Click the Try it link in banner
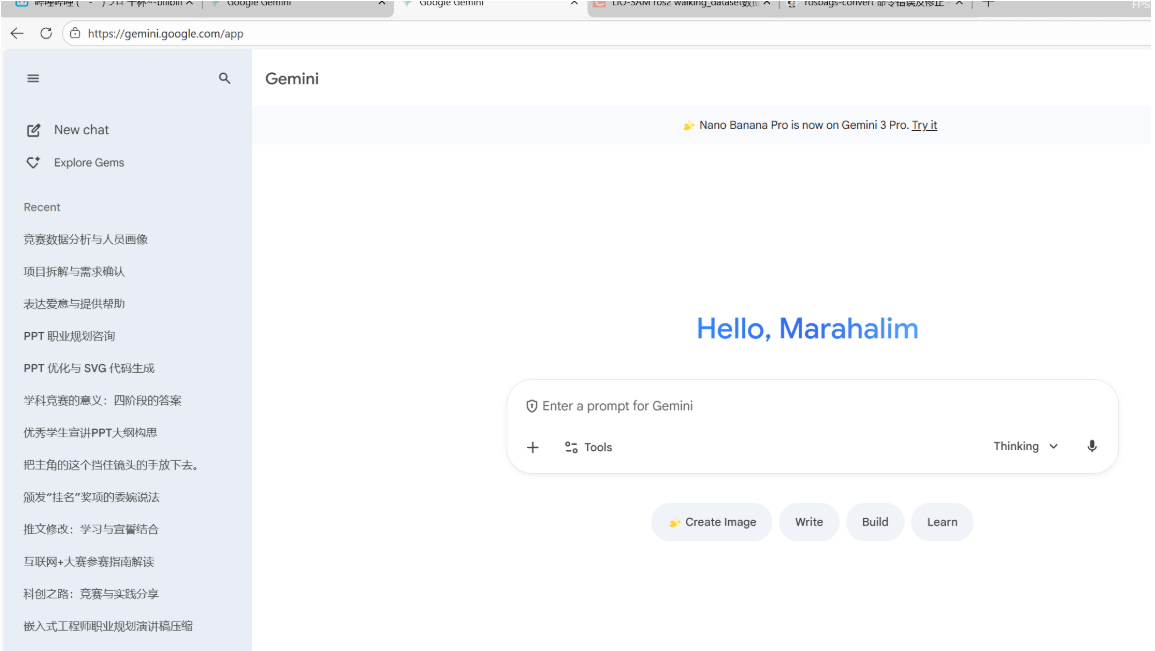 coord(924,125)
